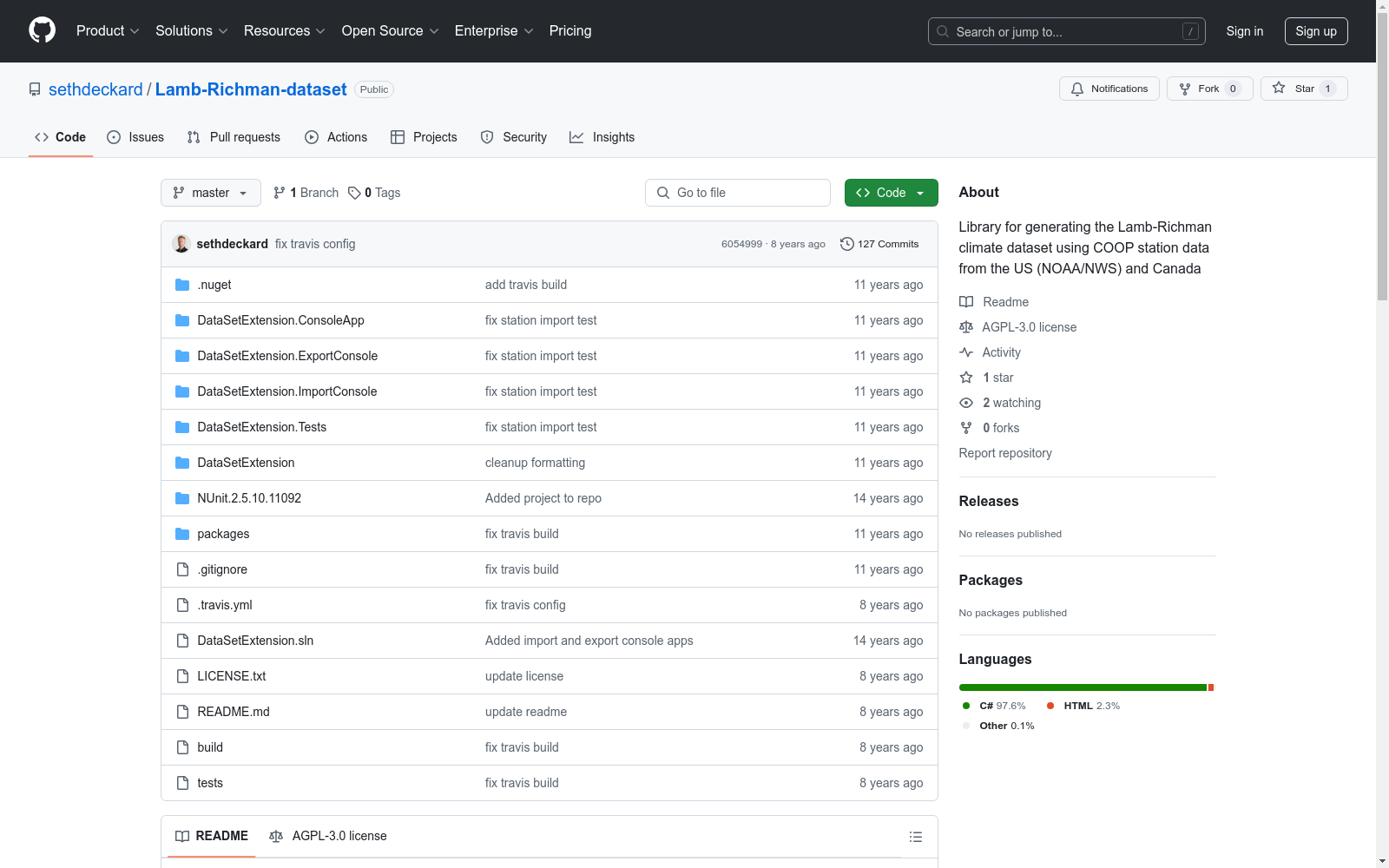Switch to the Pull requests tab
Screen dimensions: 1389x868
point(234,137)
